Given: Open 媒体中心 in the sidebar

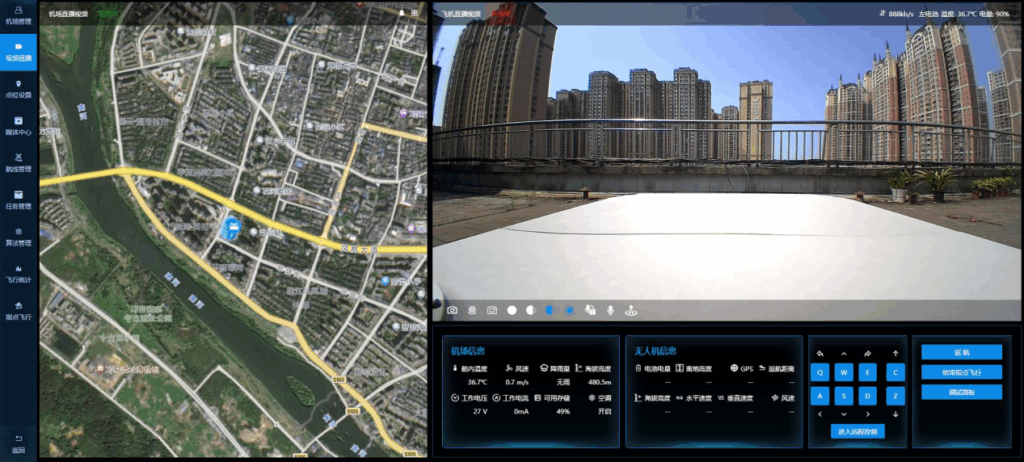Looking at the screenshot, I should 18,125.
